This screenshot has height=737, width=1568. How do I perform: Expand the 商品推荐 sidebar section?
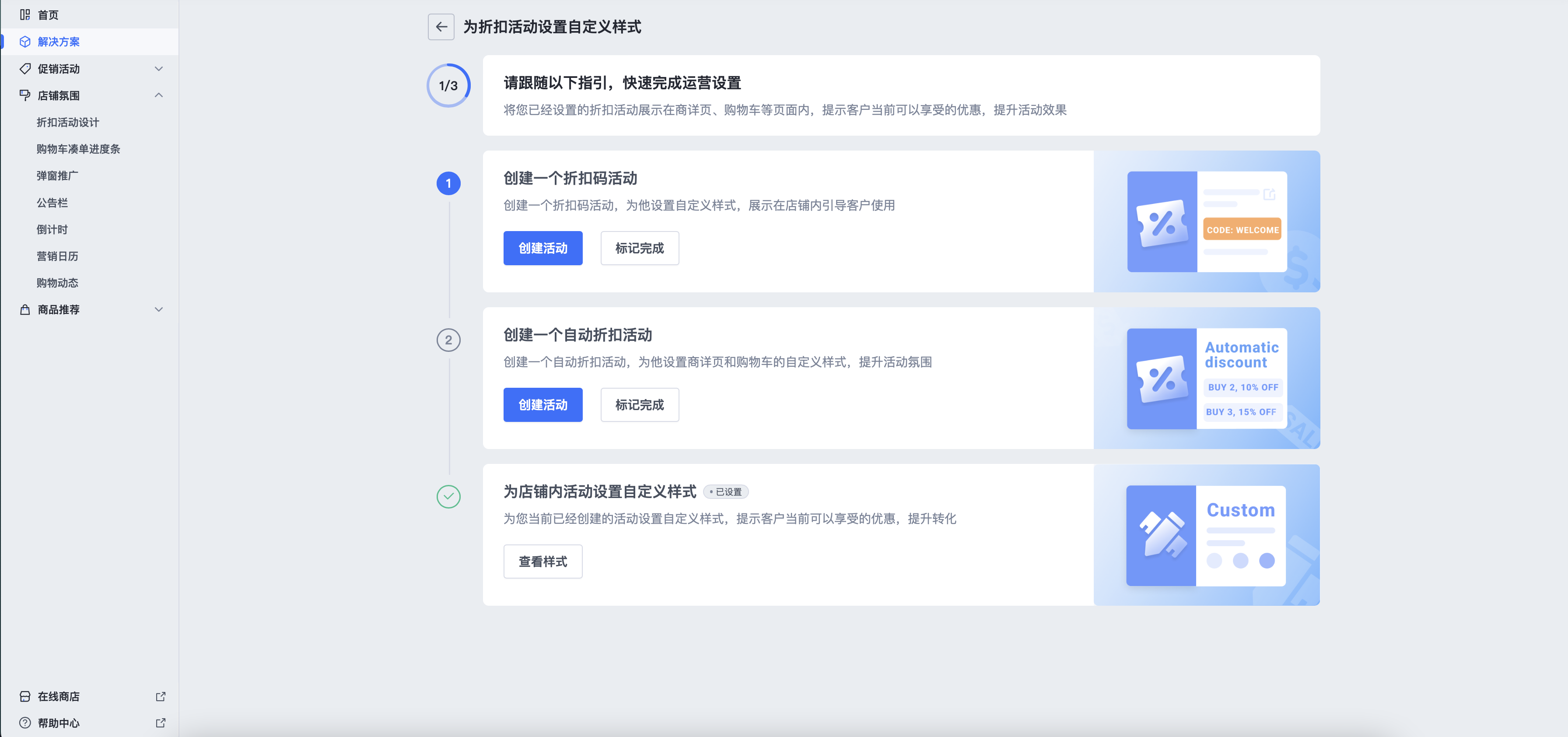[159, 309]
